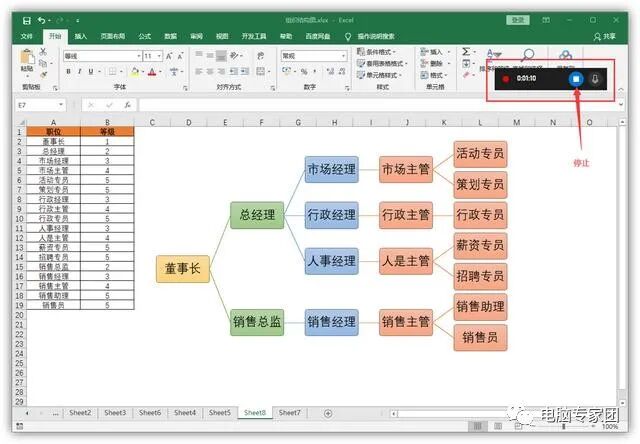Click the insert function fx icon
This screenshot has height=444, width=640.
click(128, 105)
